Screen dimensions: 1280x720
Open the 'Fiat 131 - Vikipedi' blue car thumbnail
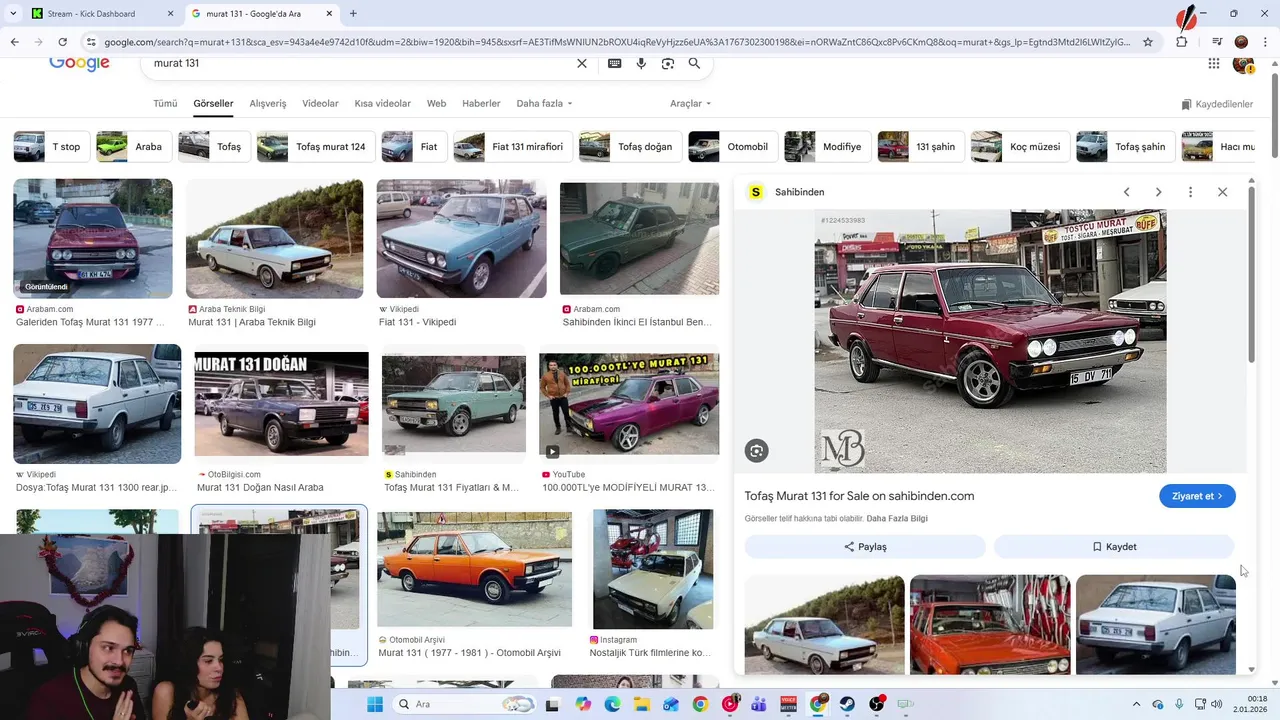click(x=461, y=239)
